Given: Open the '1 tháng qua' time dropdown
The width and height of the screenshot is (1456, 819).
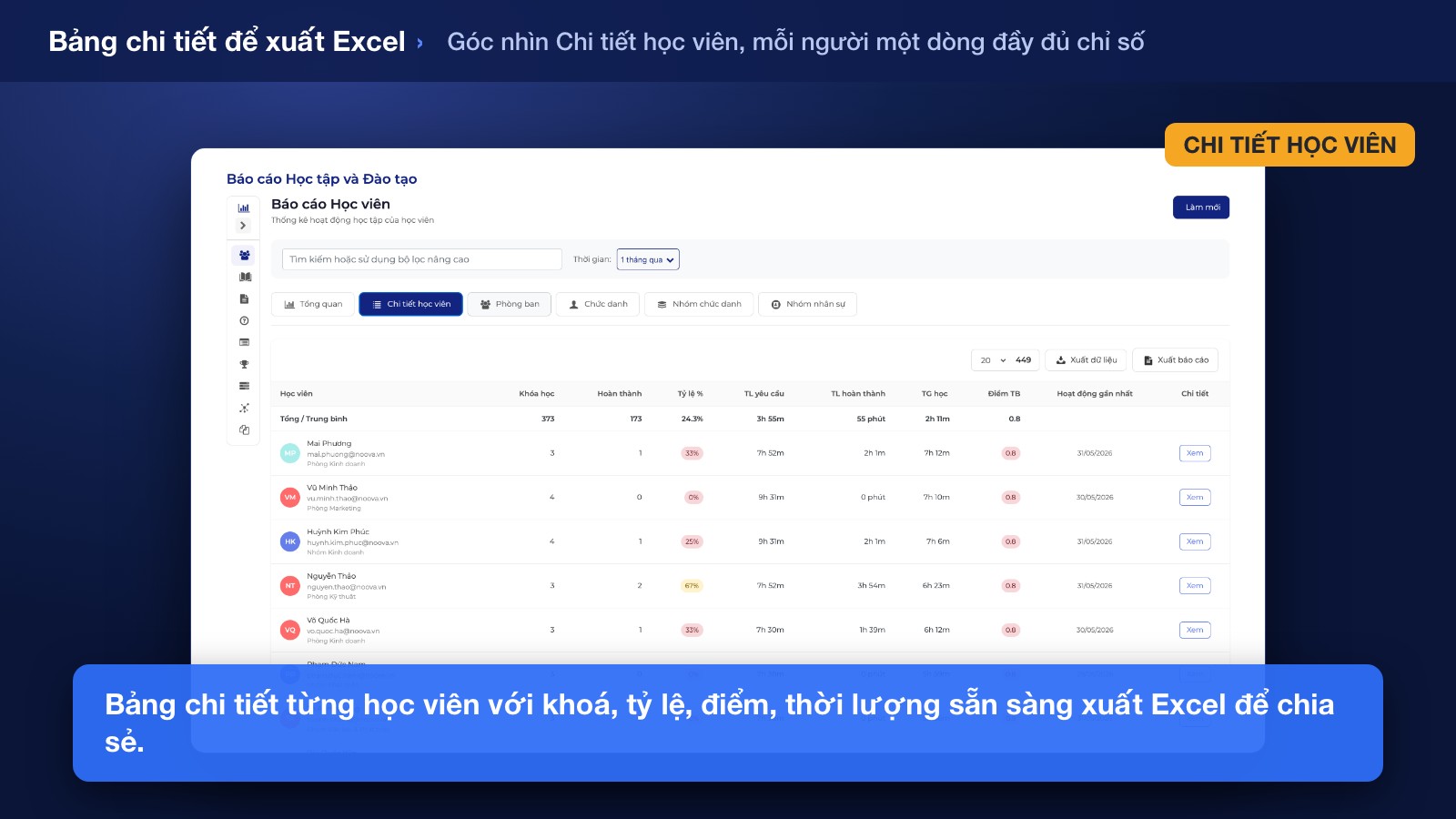Looking at the screenshot, I should (x=648, y=259).
